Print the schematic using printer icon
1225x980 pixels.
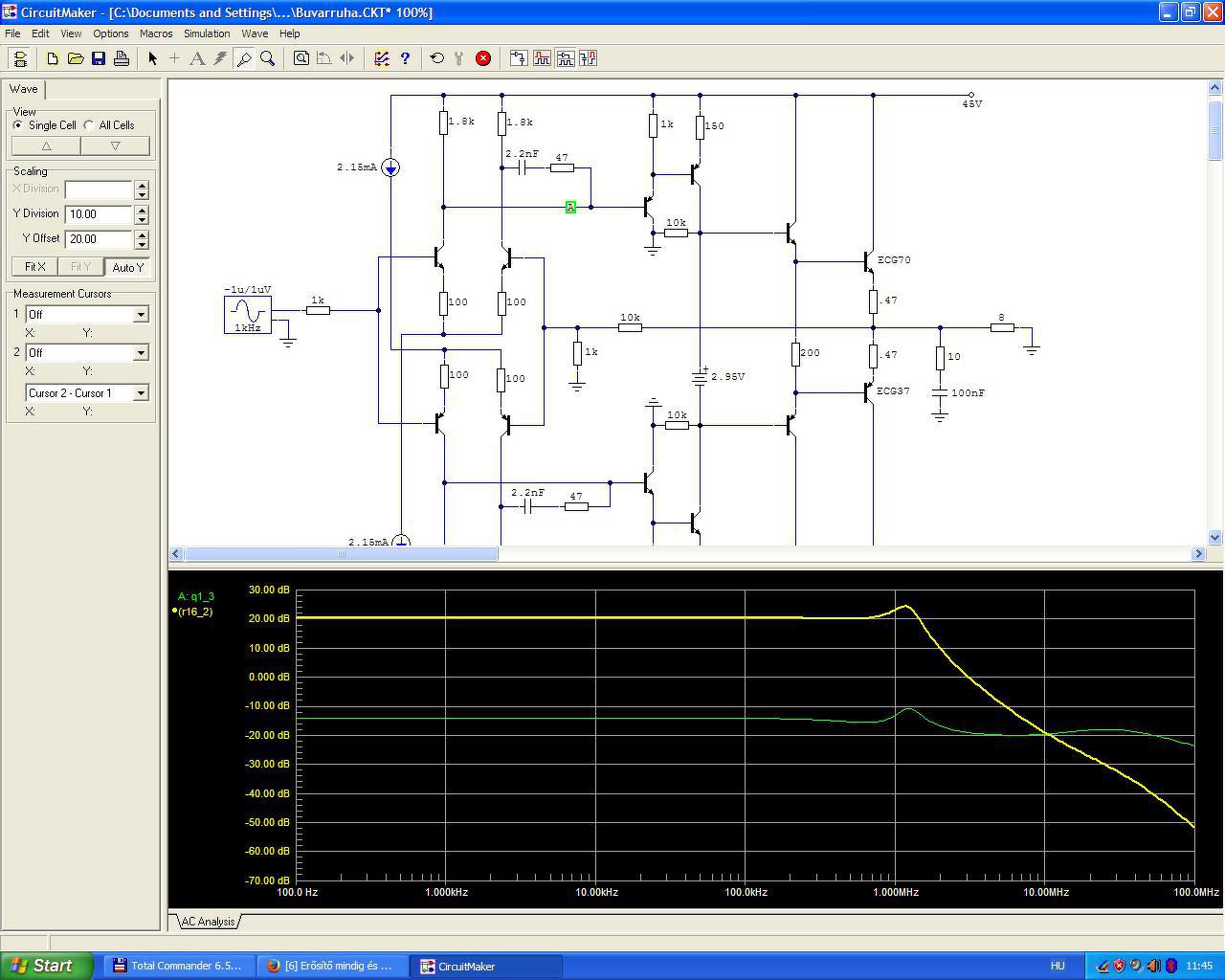(x=122, y=58)
